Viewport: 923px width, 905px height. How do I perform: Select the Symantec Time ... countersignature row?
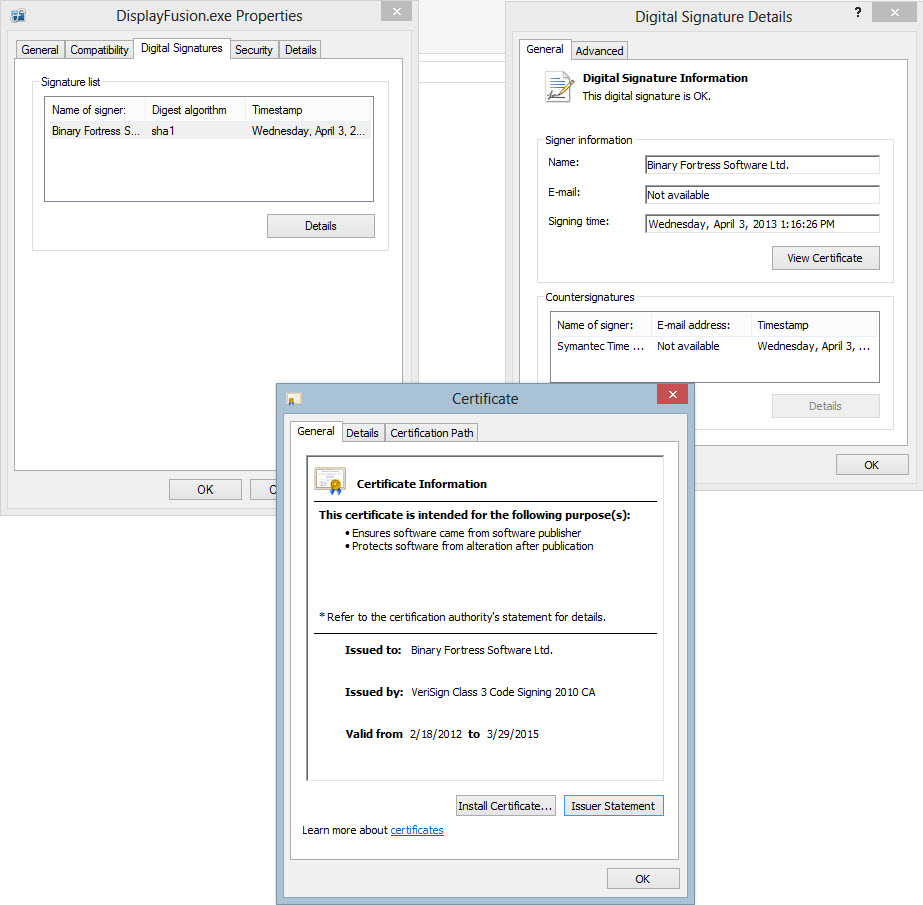pos(714,346)
